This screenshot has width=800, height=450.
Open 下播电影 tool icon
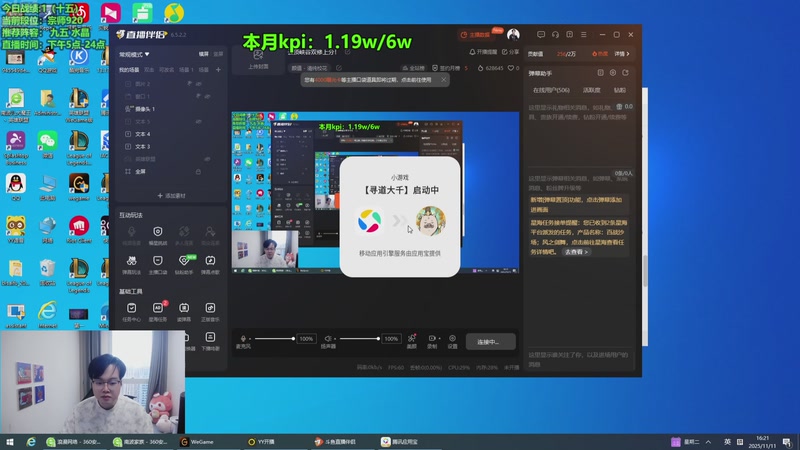210,337
